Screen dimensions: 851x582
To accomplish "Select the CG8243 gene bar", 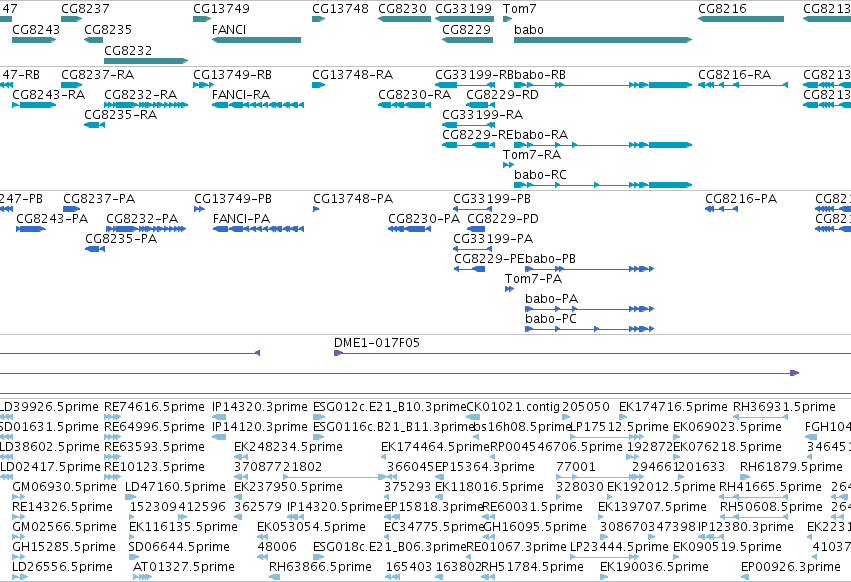I will [34, 40].
